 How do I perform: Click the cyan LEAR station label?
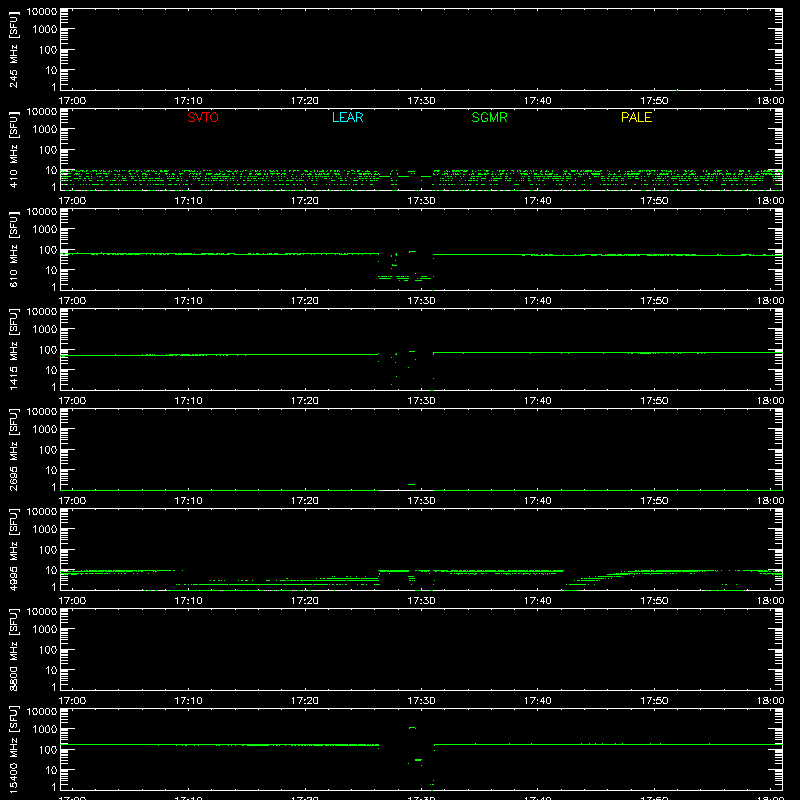[x=347, y=117]
